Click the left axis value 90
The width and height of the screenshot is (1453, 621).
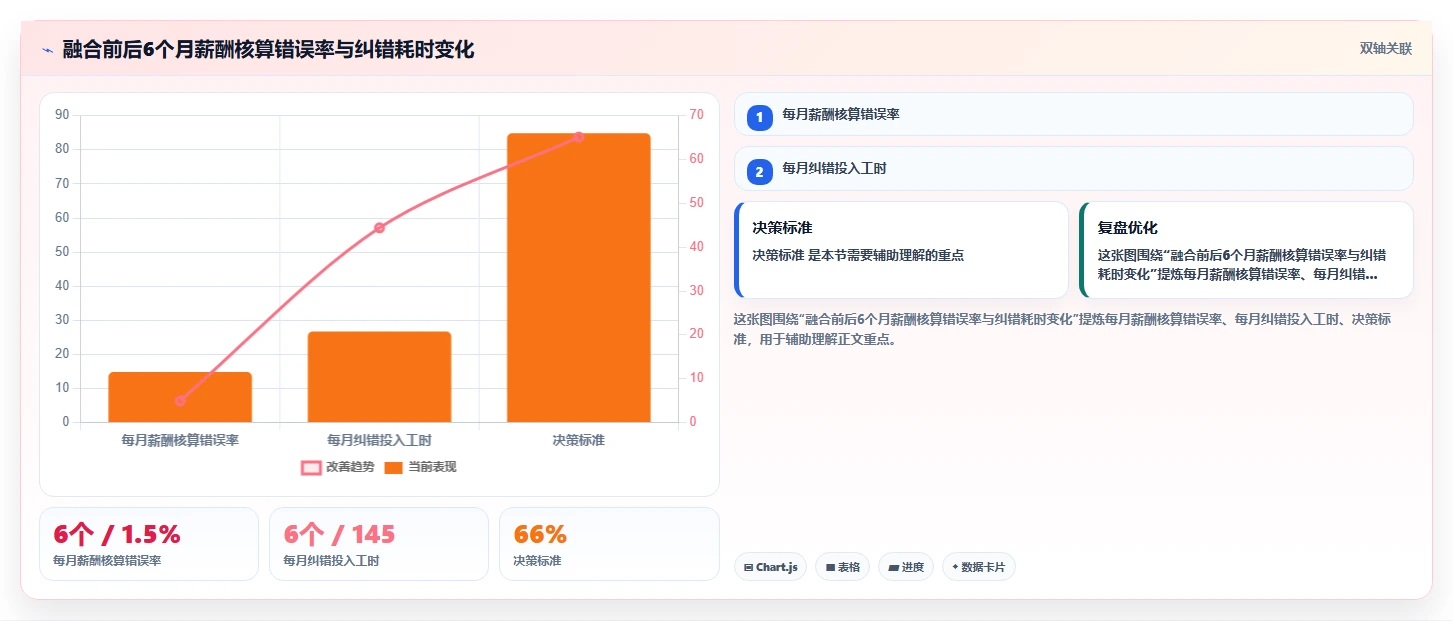[x=62, y=115]
